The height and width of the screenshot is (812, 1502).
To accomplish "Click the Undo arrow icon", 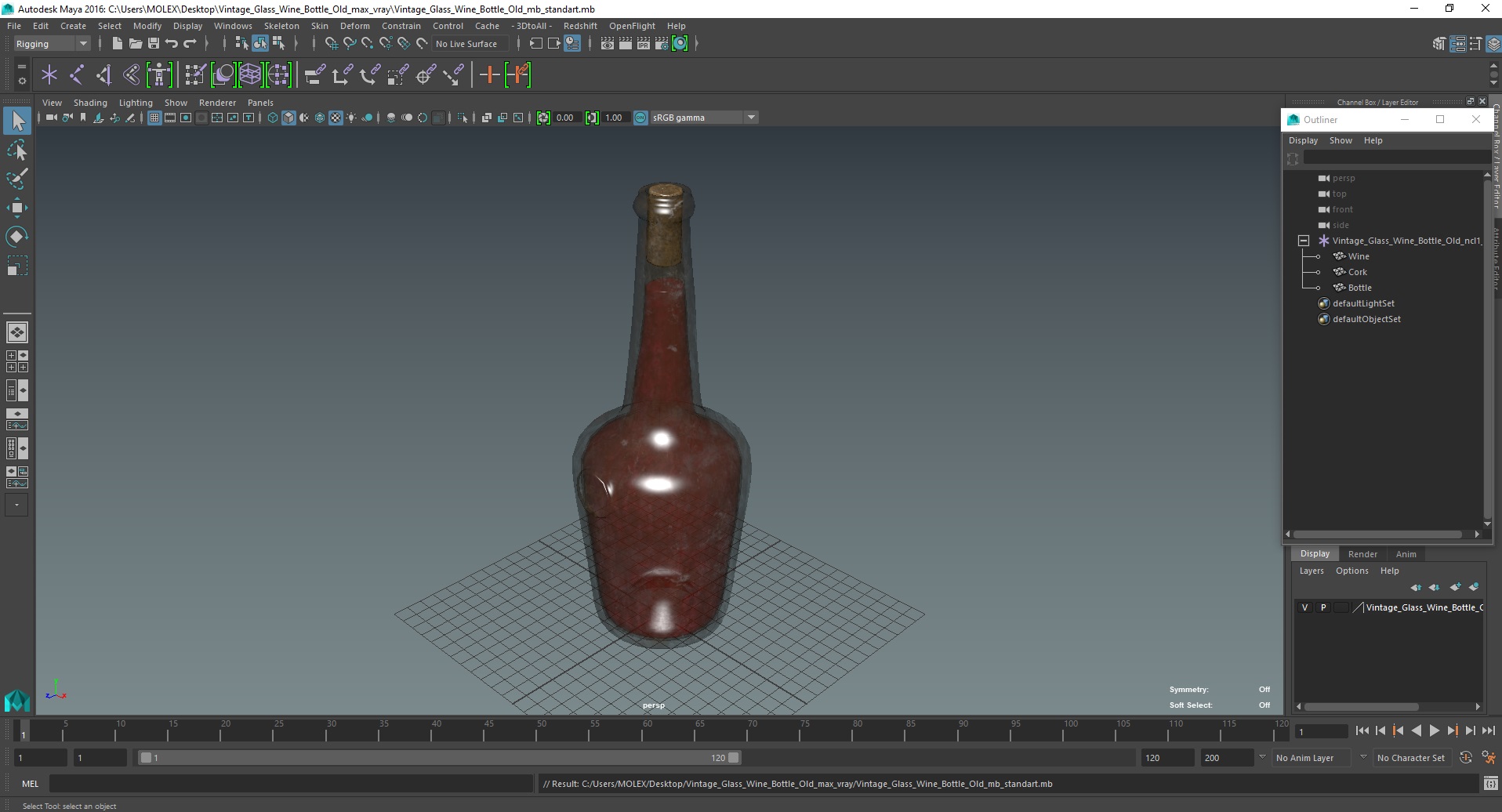I will pyautogui.click(x=172, y=44).
